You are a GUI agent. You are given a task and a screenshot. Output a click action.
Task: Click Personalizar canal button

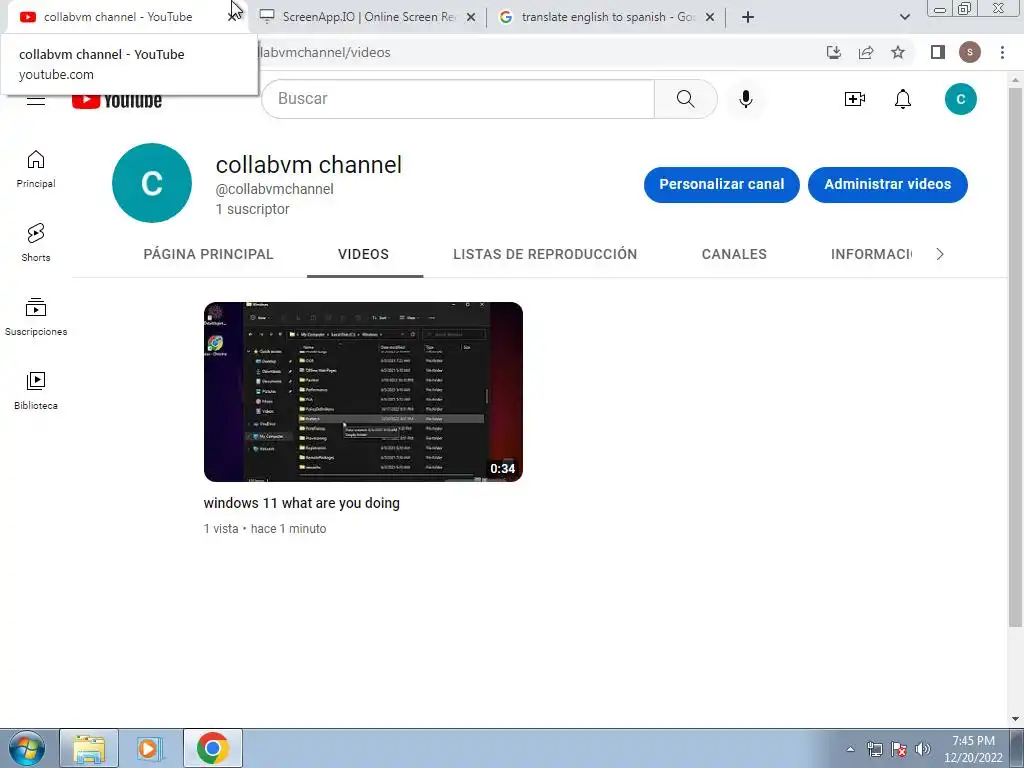pyautogui.click(x=721, y=184)
